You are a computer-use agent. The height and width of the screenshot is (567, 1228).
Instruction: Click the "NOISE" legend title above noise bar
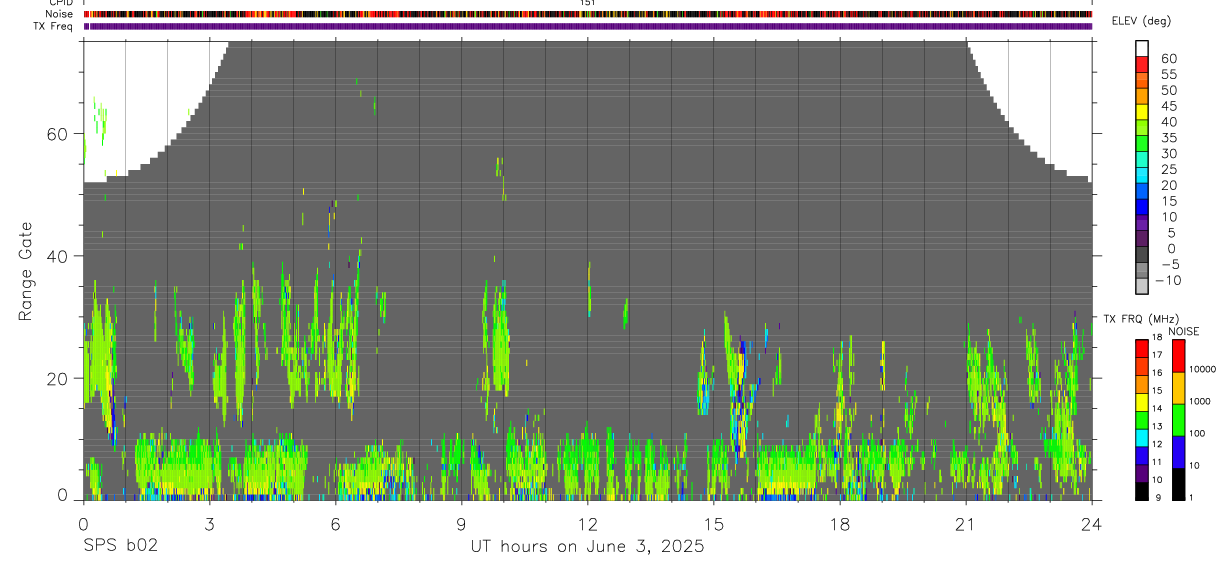click(x=1185, y=331)
